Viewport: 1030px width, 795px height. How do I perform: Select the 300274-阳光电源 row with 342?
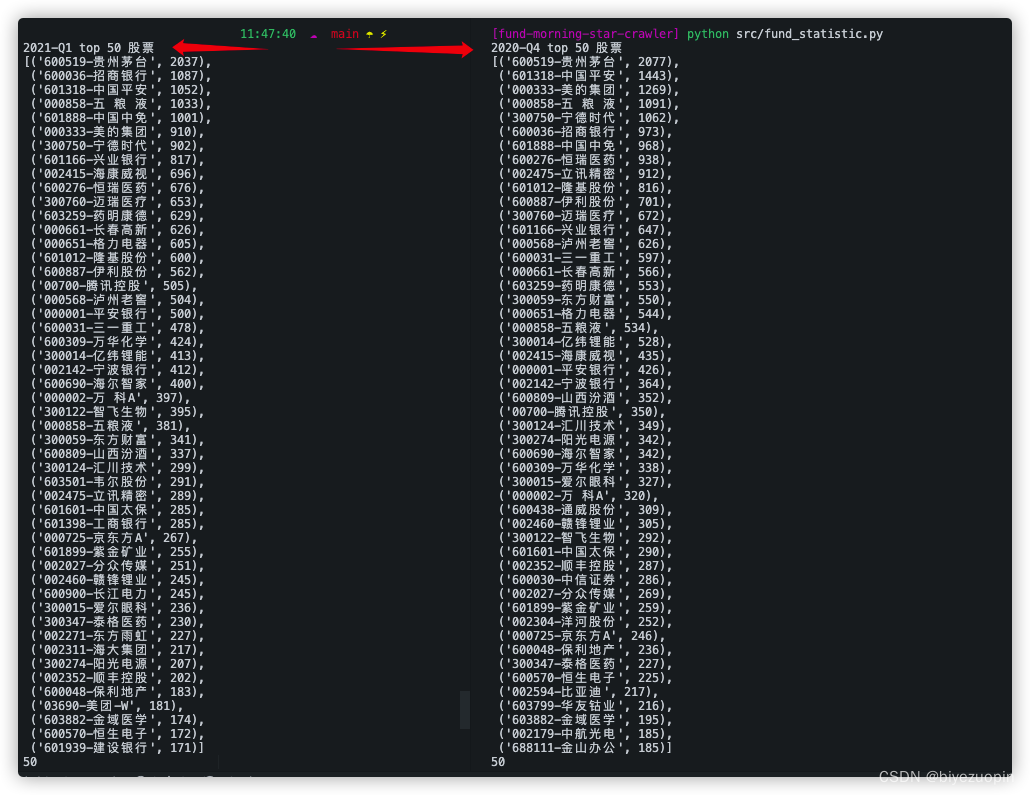point(585,440)
